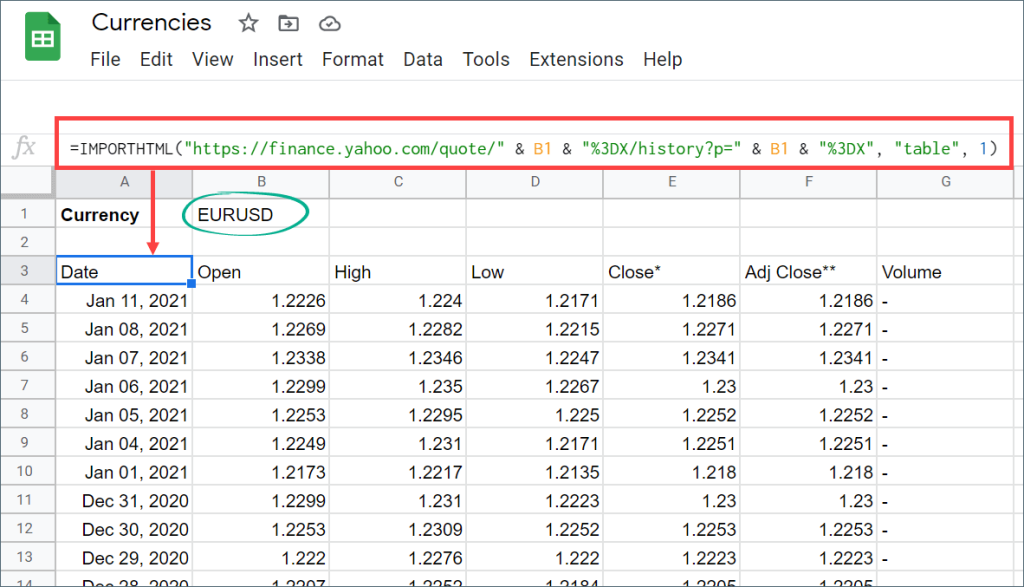The height and width of the screenshot is (587, 1024).
Task: Select column A header
Action: point(124,182)
